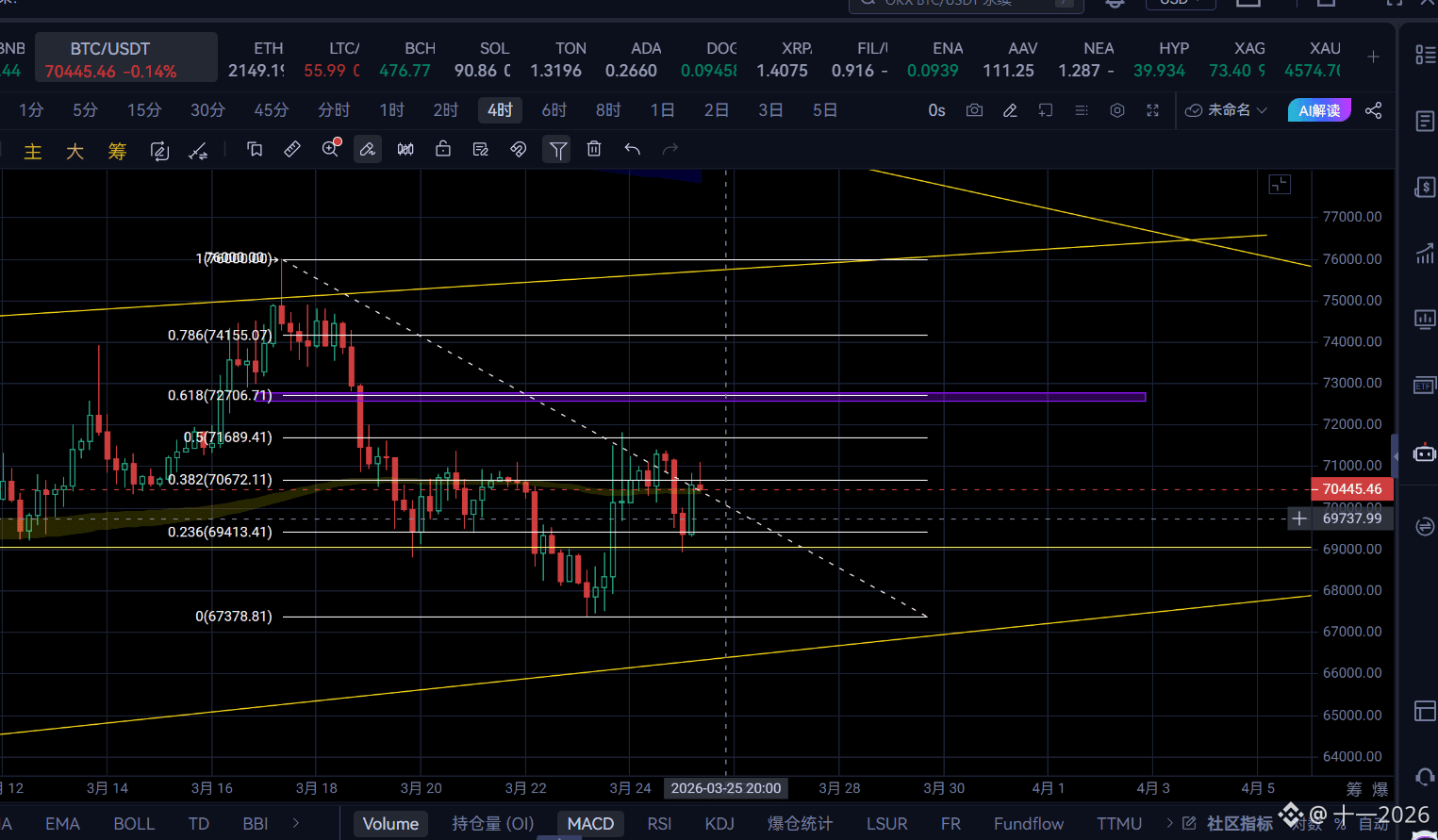The image size is (1438, 840).
Task: Open the right sidebar bar-chart icon
Action: 1425,254
